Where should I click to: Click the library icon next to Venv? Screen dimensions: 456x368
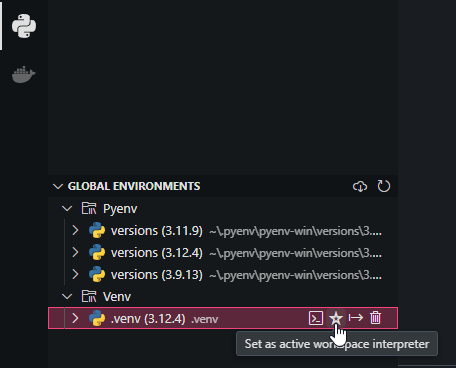89,296
